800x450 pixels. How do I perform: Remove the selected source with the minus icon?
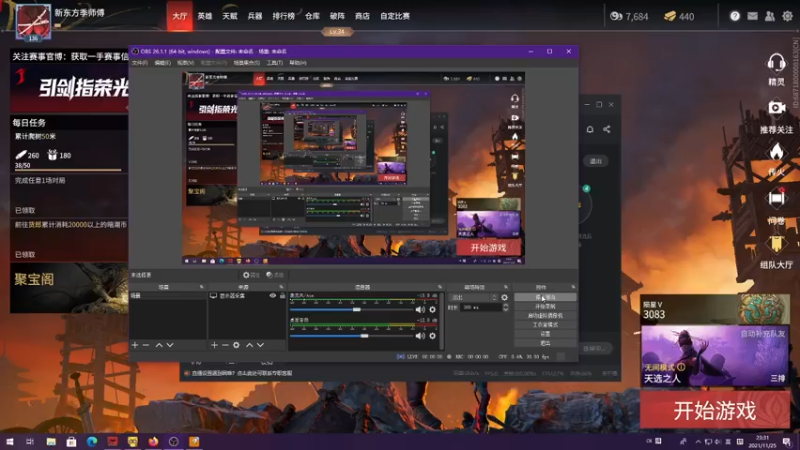225,345
